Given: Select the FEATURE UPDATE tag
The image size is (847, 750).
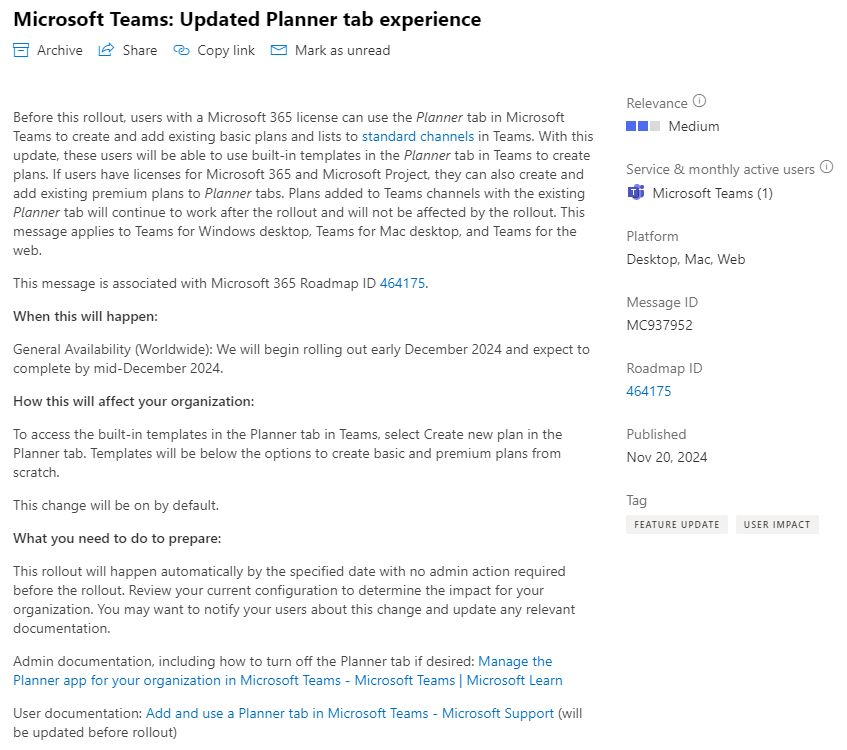Looking at the screenshot, I should click(x=676, y=523).
